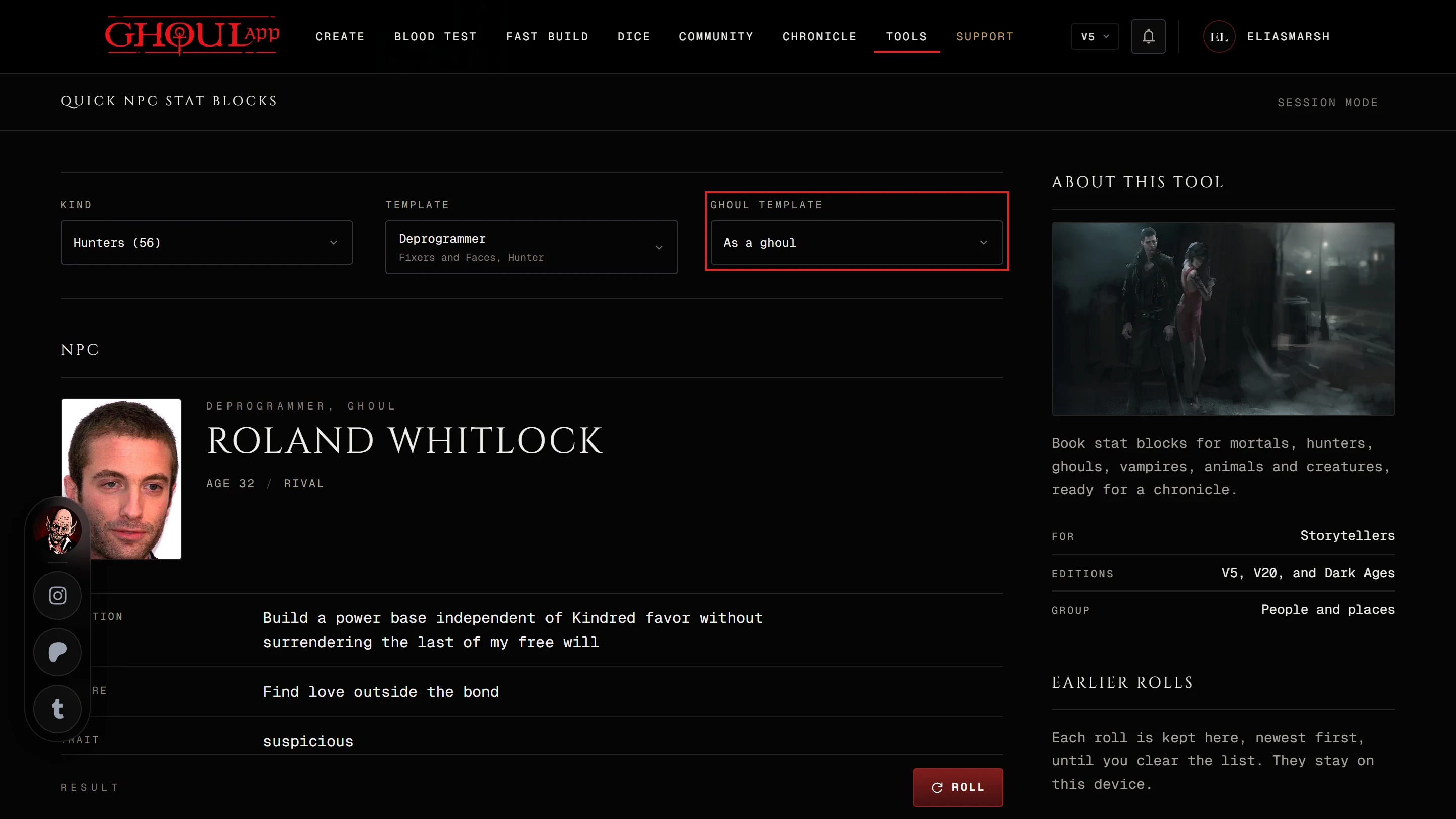
Task: Click the 'Find love outside the bond' text
Action: pyautogui.click(x=381, y=691)
